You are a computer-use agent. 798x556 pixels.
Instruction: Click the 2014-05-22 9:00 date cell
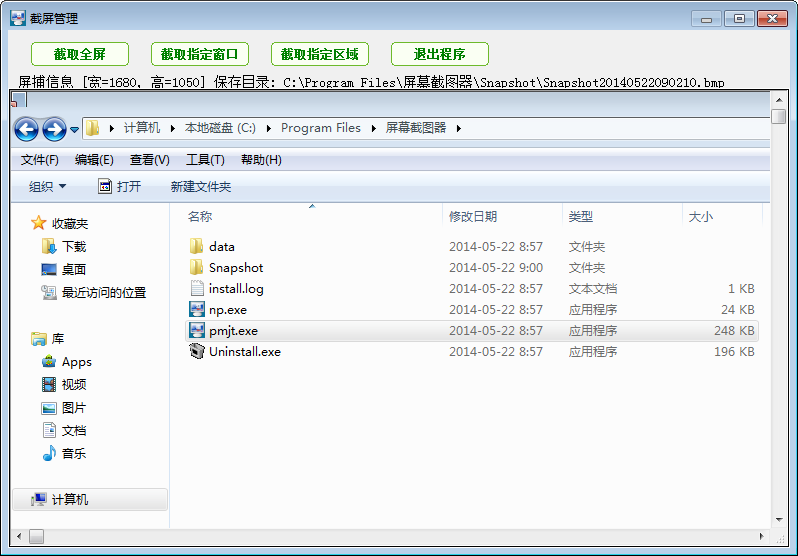496,267
